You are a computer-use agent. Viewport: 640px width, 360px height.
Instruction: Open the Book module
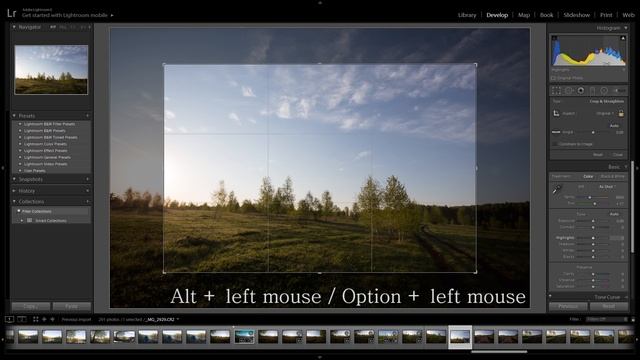point(547,15)
